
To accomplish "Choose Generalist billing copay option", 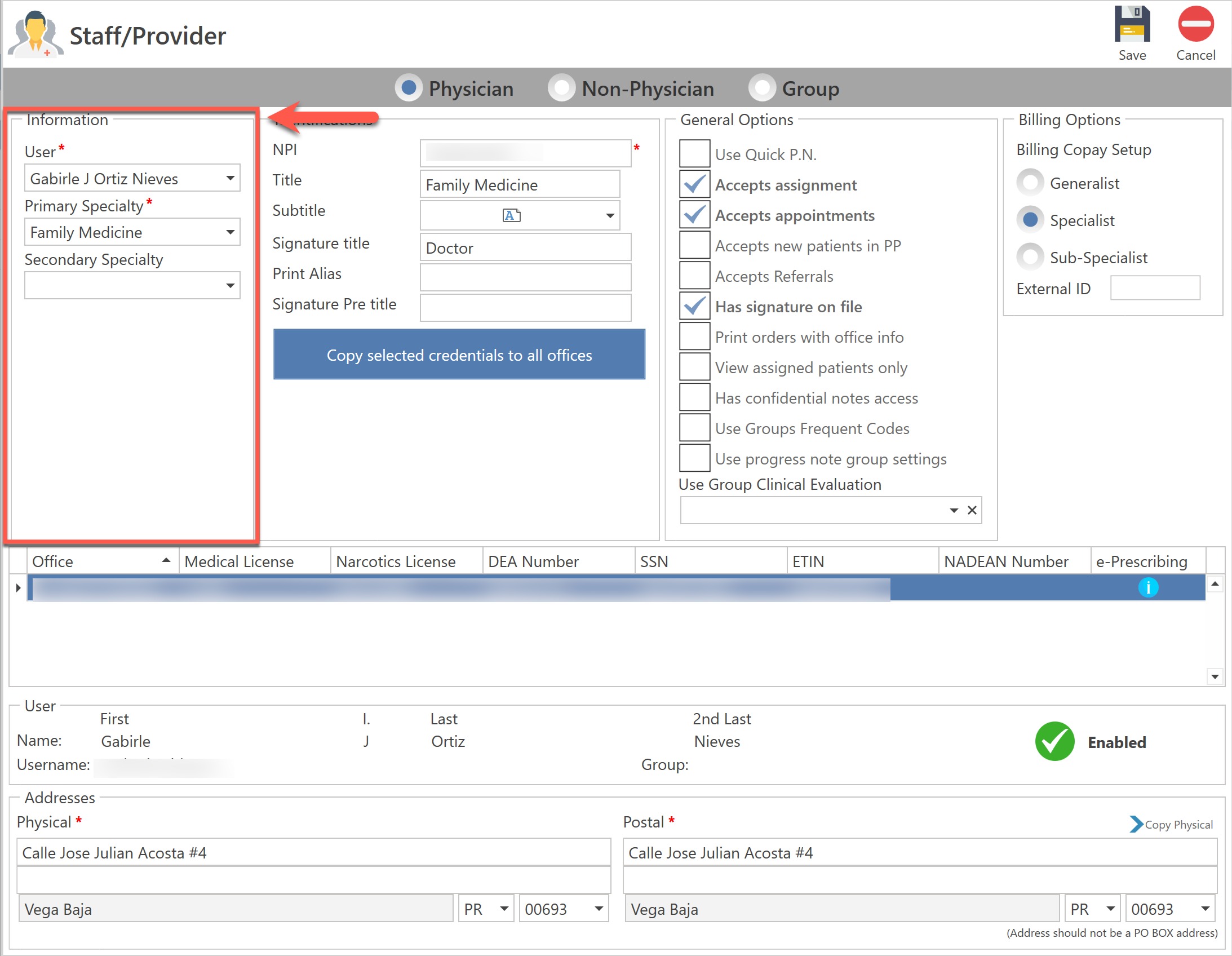I will pos(1030,183).
